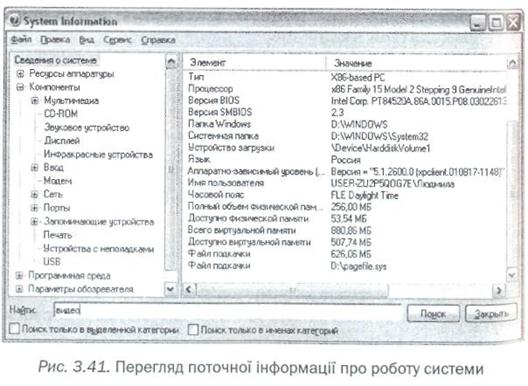Select the Язык row

(347, 159)
